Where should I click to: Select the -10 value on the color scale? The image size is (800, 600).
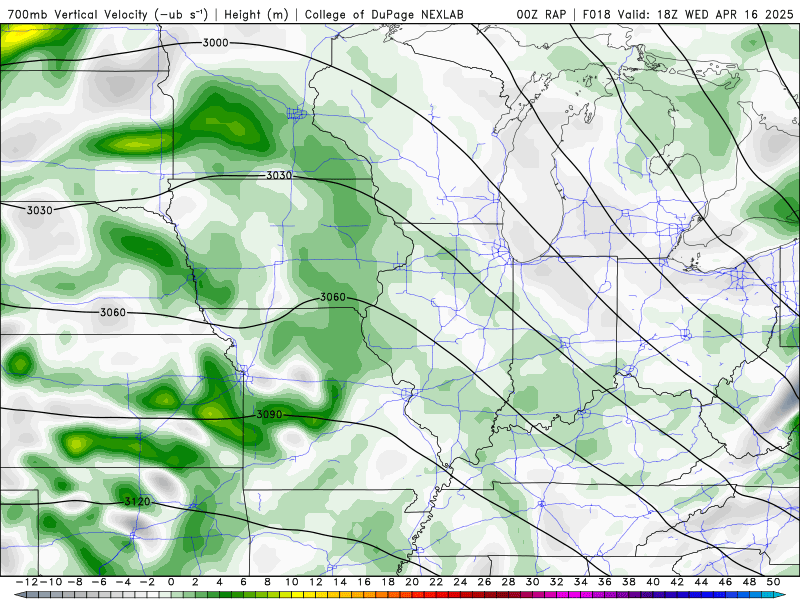coord(51,582)
